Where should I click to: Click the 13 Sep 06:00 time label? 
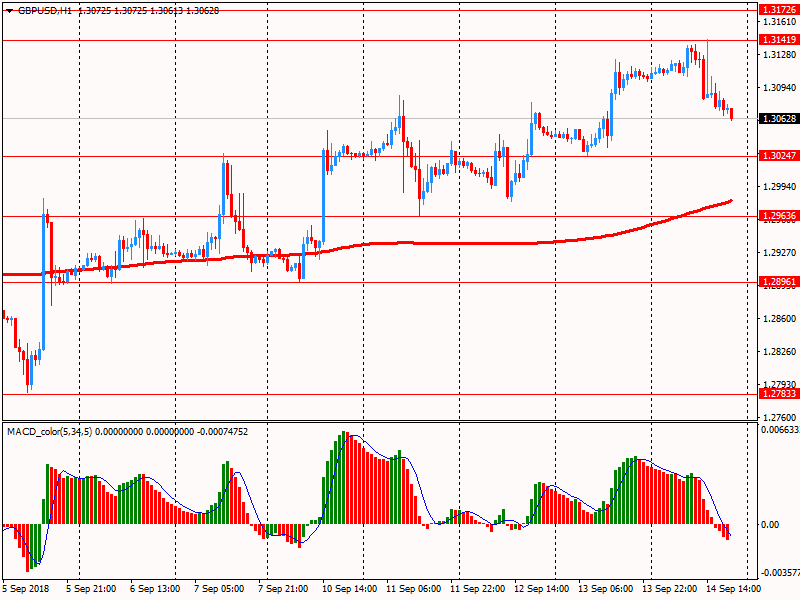[606, 589]
